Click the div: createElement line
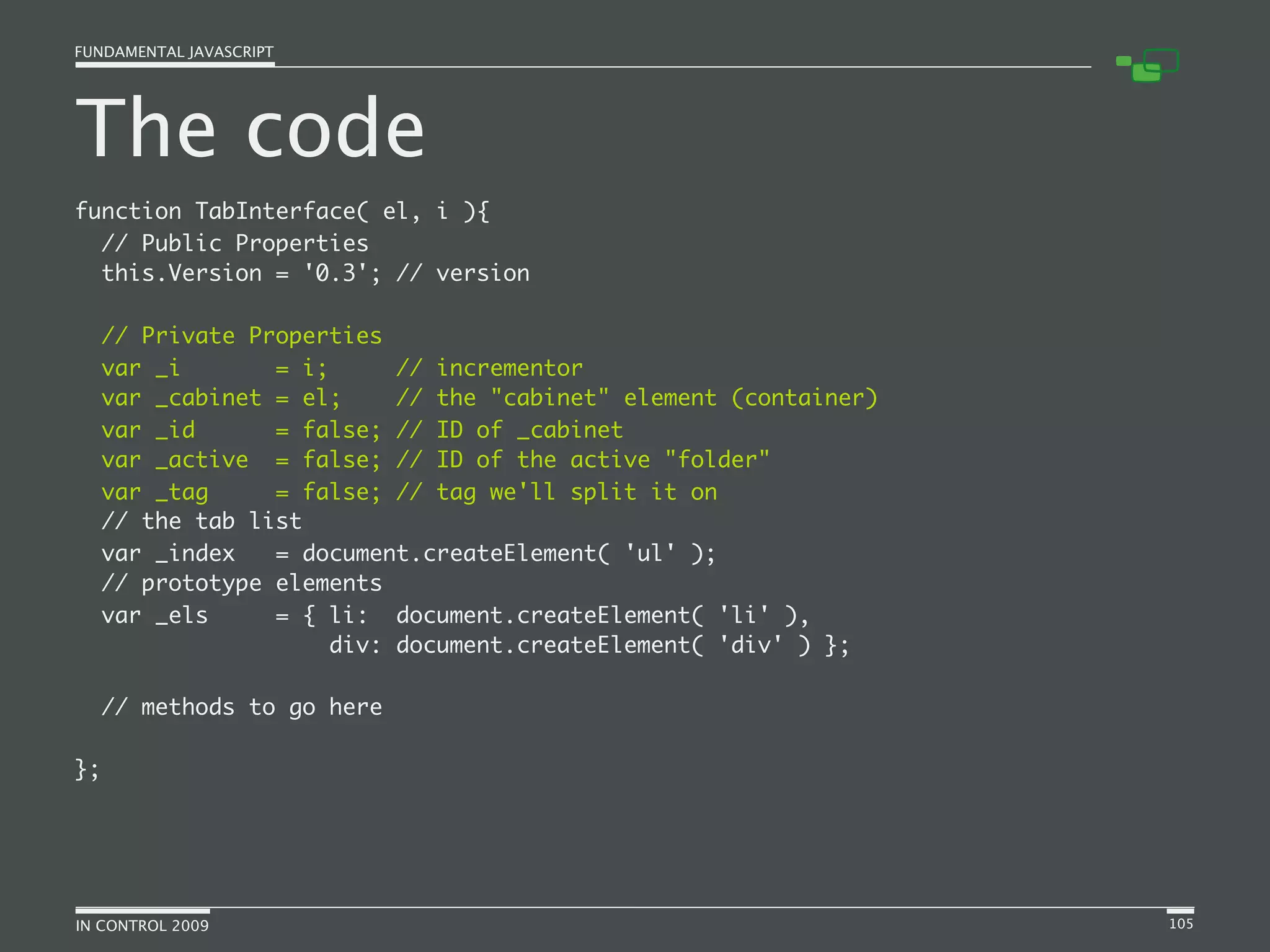 [588, 645]
